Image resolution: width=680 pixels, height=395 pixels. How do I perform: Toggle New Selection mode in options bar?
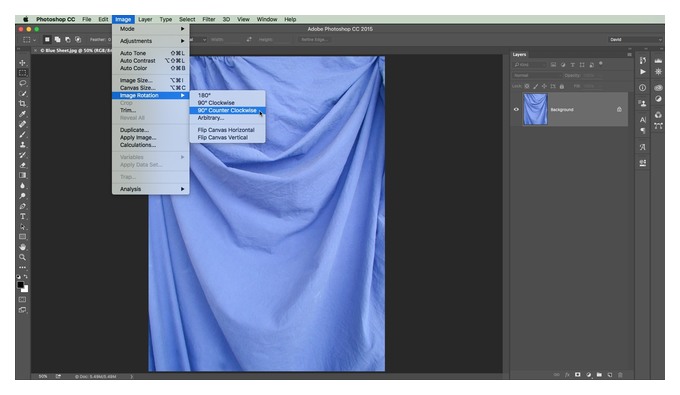click(x=47, y=39)
